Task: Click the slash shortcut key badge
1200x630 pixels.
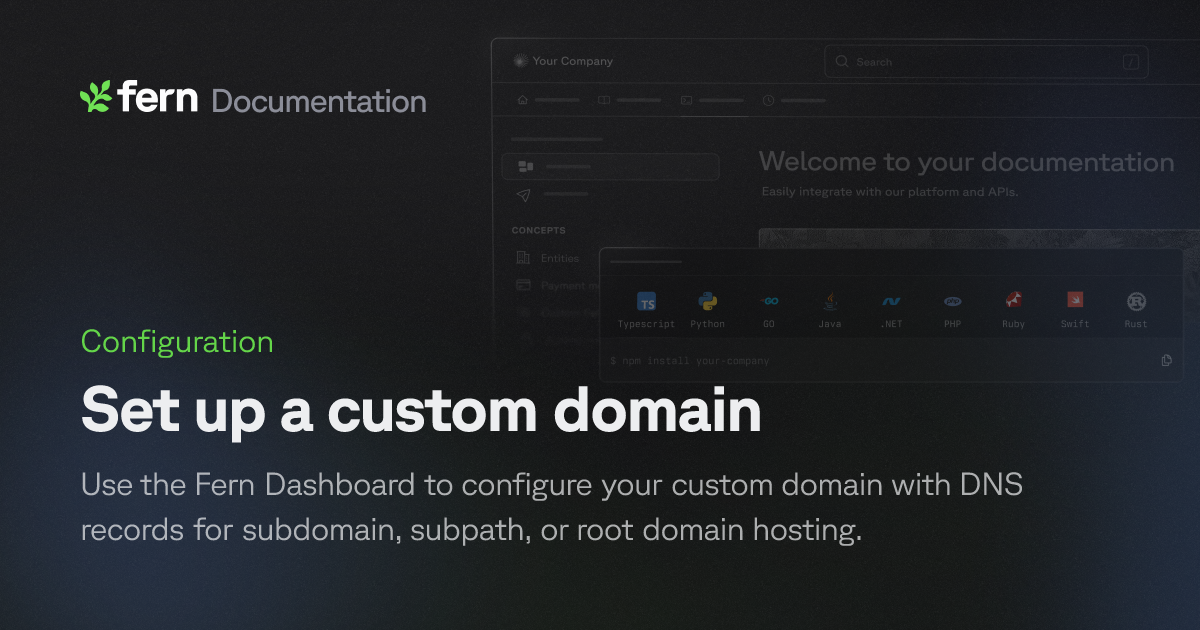Action: (x=1131, y=62)
